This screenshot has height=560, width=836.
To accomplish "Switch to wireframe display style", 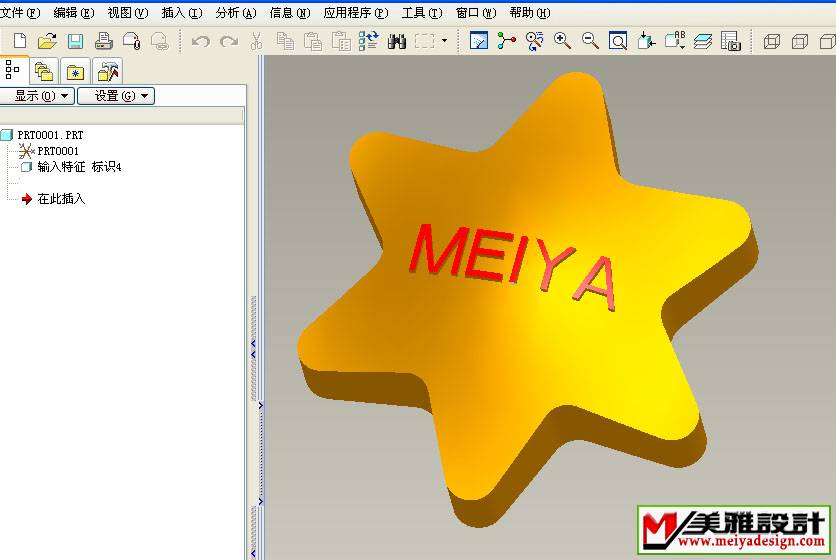I will click(x=771, y=41).
